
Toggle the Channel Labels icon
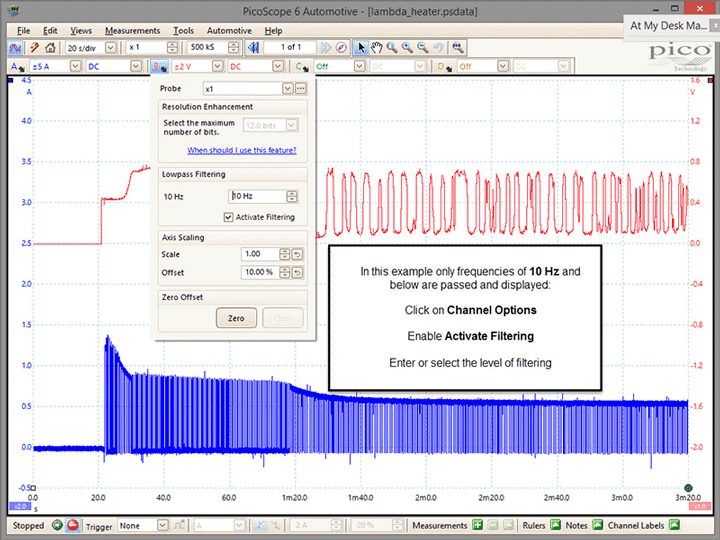(x=674, y=525)
